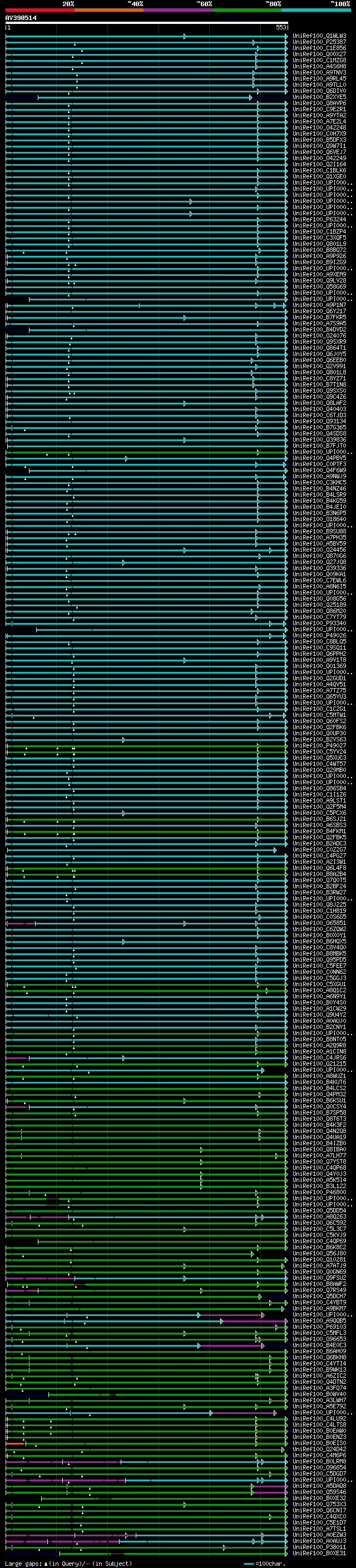Select the UniRef100_Q8AVP6 label
Viewport: 356px width, 1568px height.
click(319, 103)
